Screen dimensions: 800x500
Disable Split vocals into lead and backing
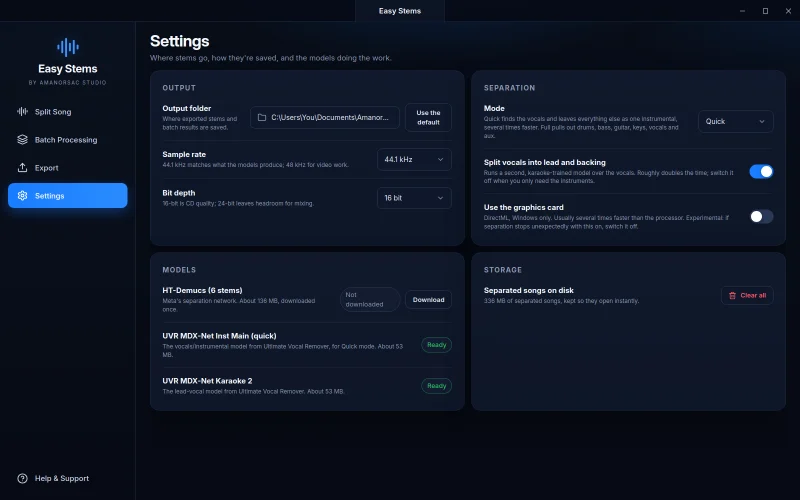pos(761,171)
